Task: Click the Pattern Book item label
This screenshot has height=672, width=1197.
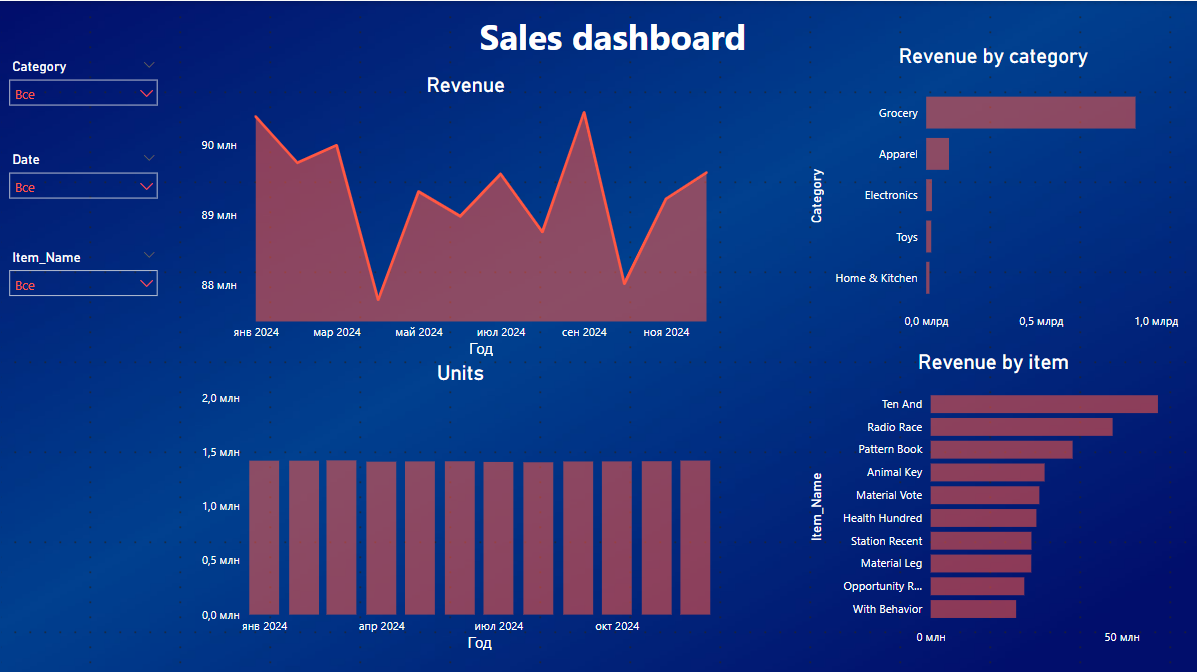Action: coord(890,449)
